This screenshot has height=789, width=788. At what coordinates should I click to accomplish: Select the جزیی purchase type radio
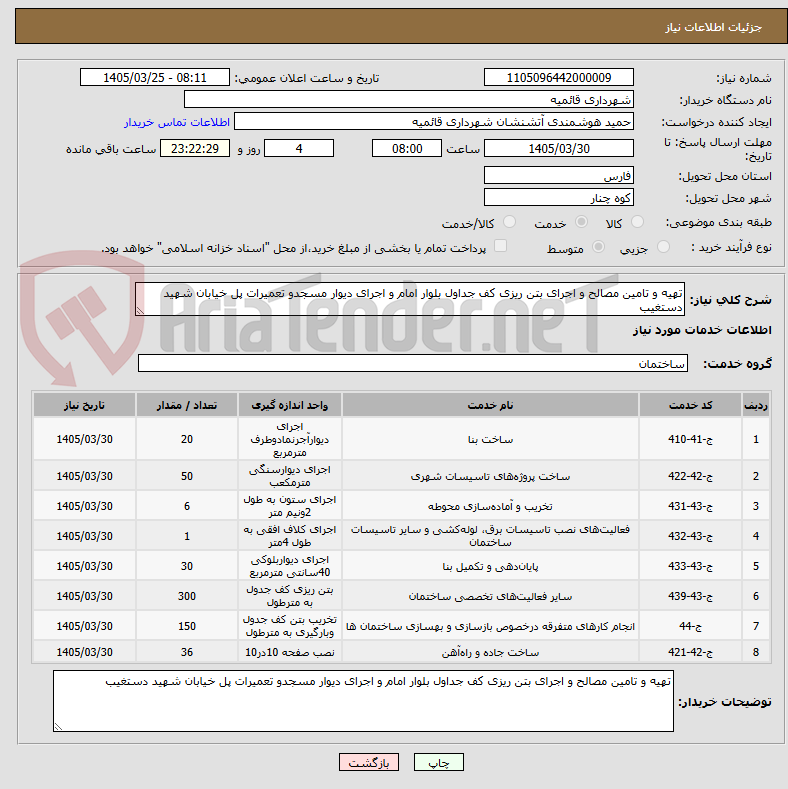click(663, 247)
